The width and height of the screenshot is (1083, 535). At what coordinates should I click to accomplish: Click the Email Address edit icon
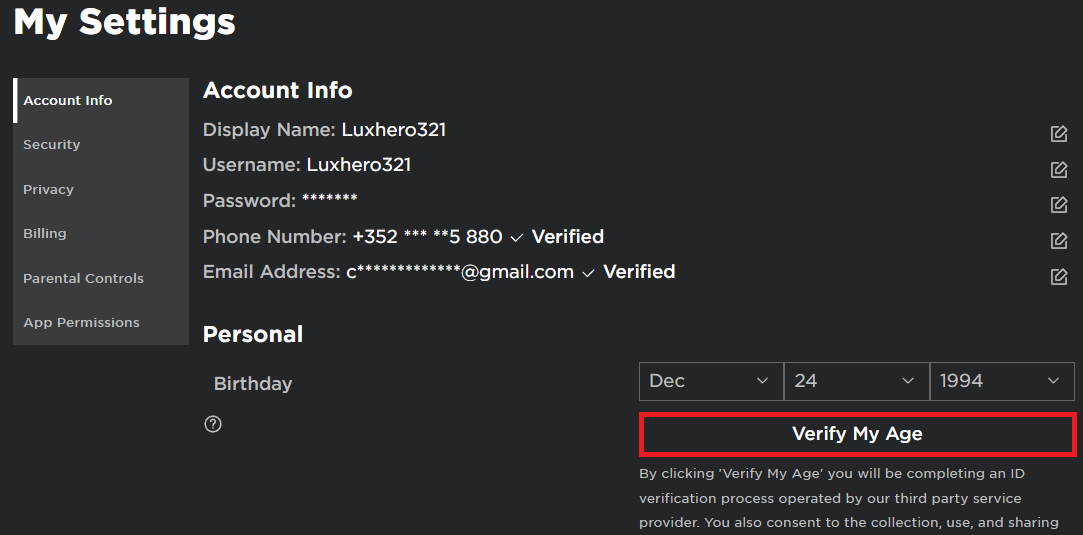(1059, 276)
